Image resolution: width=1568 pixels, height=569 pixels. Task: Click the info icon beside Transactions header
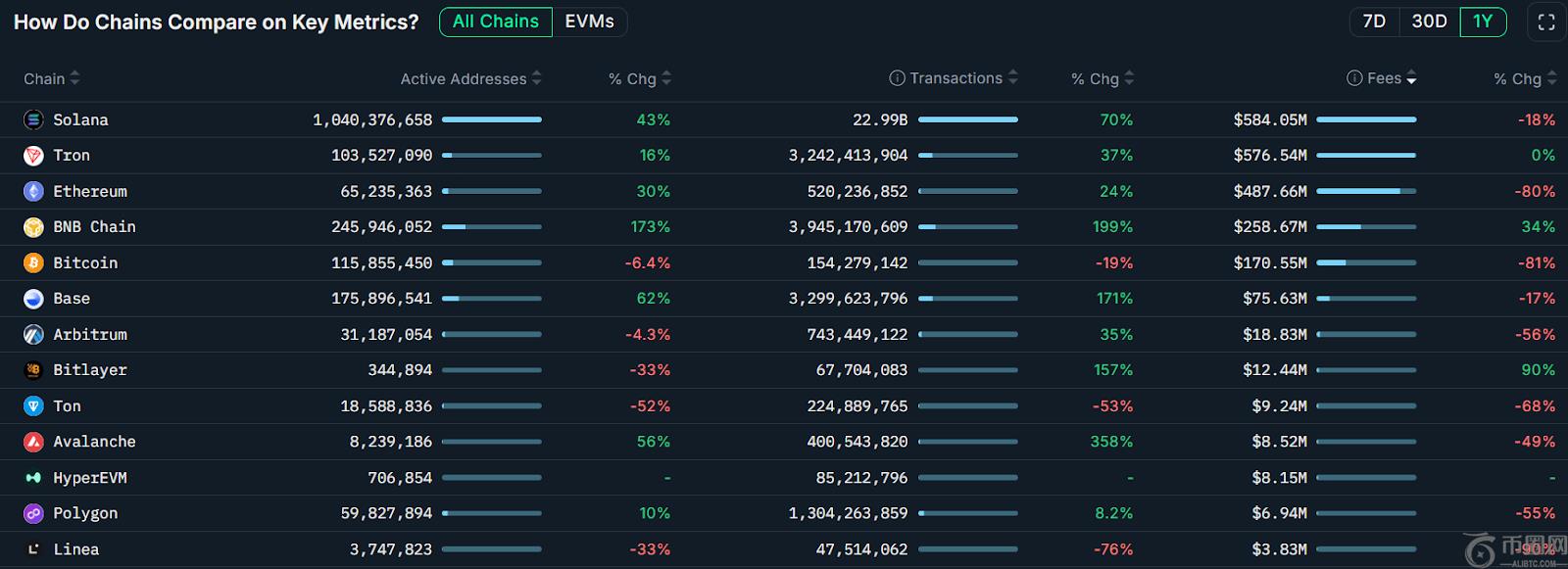897,78
